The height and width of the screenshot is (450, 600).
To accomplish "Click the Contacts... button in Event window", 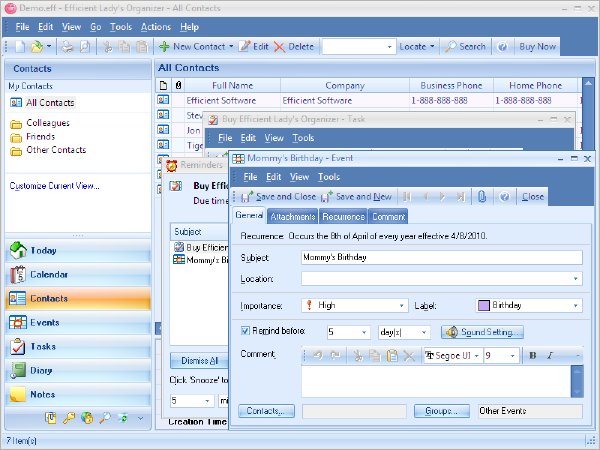I will coord(266,411).
